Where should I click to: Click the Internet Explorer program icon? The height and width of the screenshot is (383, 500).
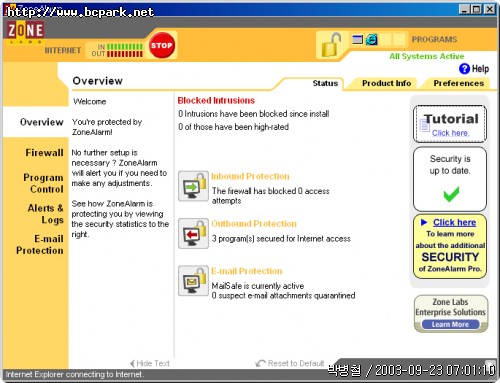[x=372, y=40]
